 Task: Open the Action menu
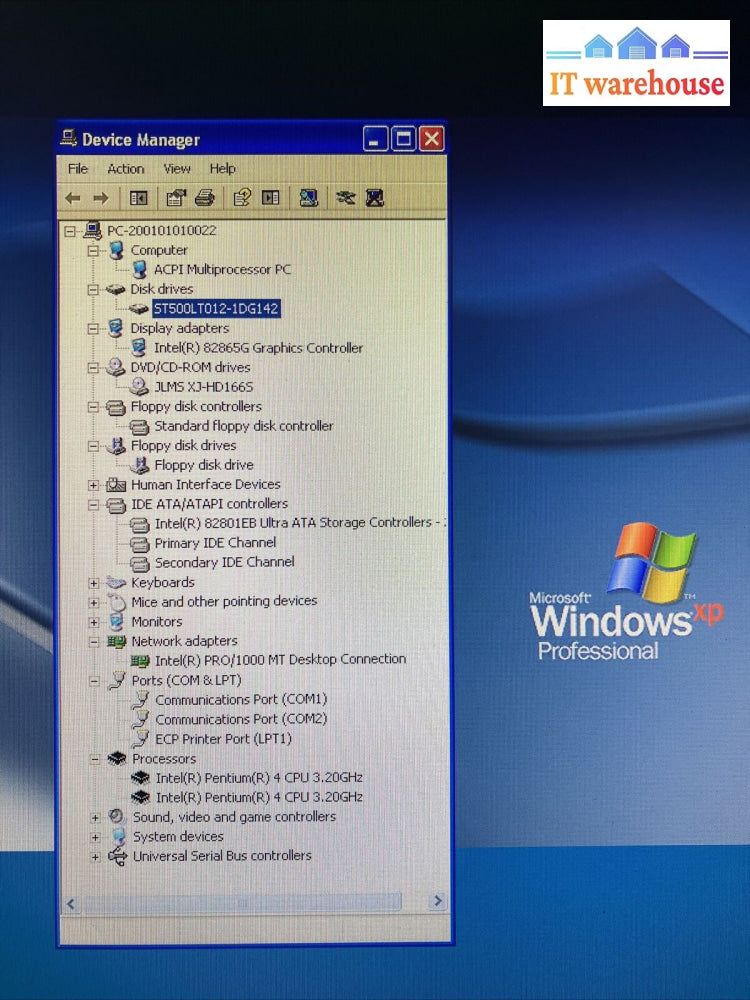126,169
